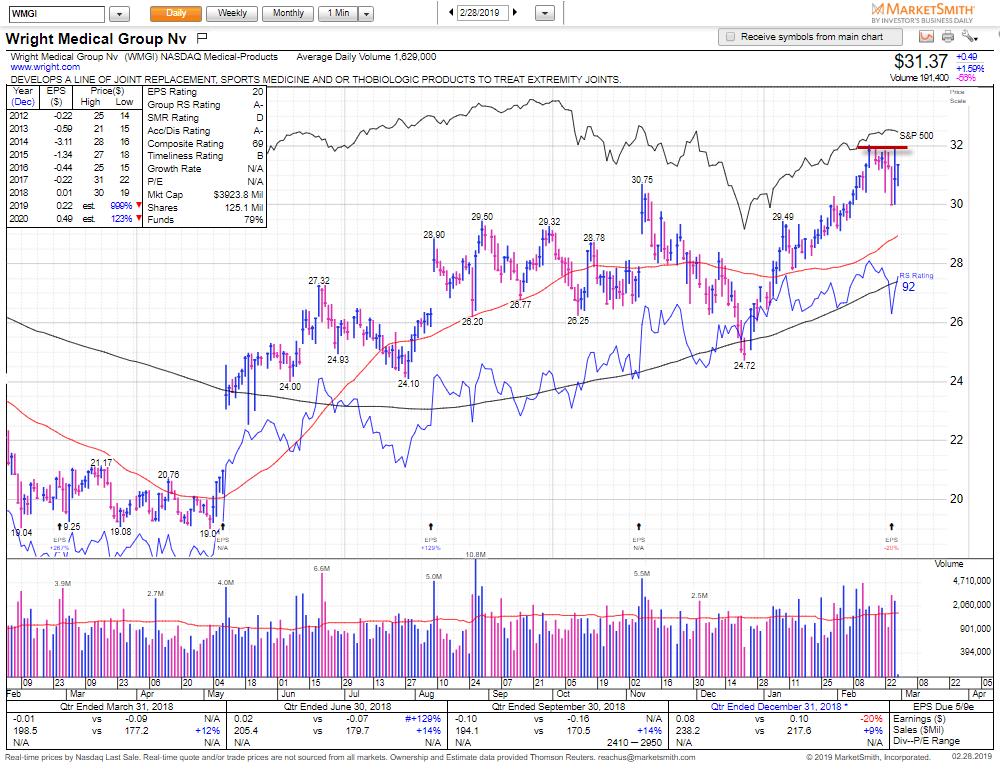Image resolution: width=1000 pixels, height=783 pixels.
Task: Open the www.wright.com link
Action: (45, 67)
